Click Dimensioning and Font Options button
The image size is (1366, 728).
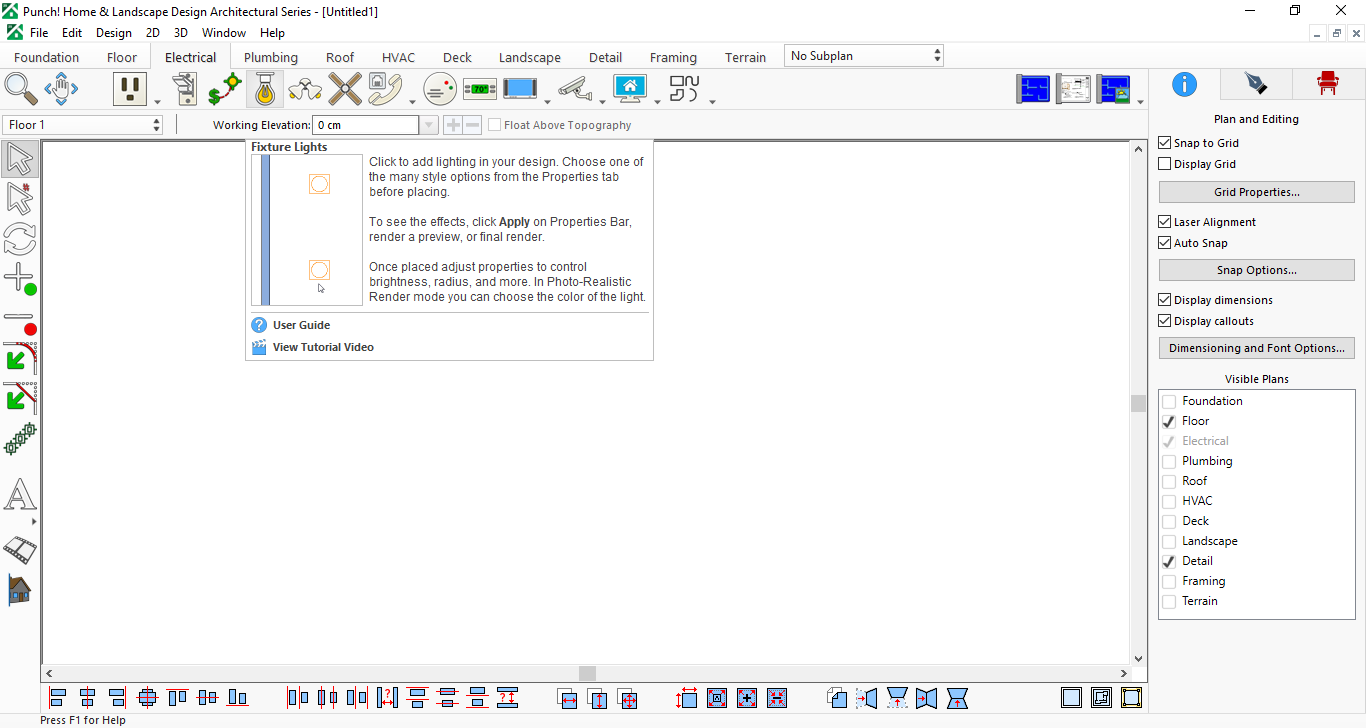1257,348
